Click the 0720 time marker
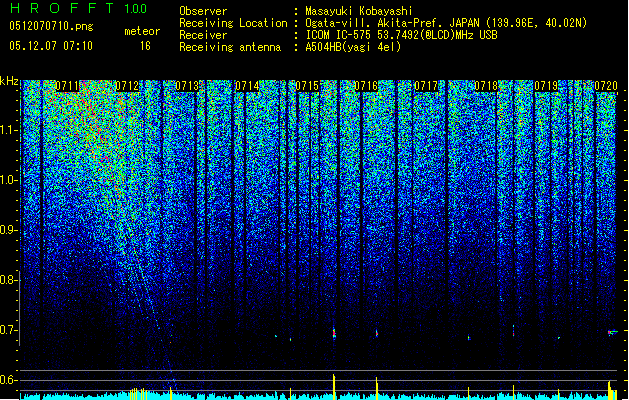This screenshot has width=629, height=400. (606, 86)
